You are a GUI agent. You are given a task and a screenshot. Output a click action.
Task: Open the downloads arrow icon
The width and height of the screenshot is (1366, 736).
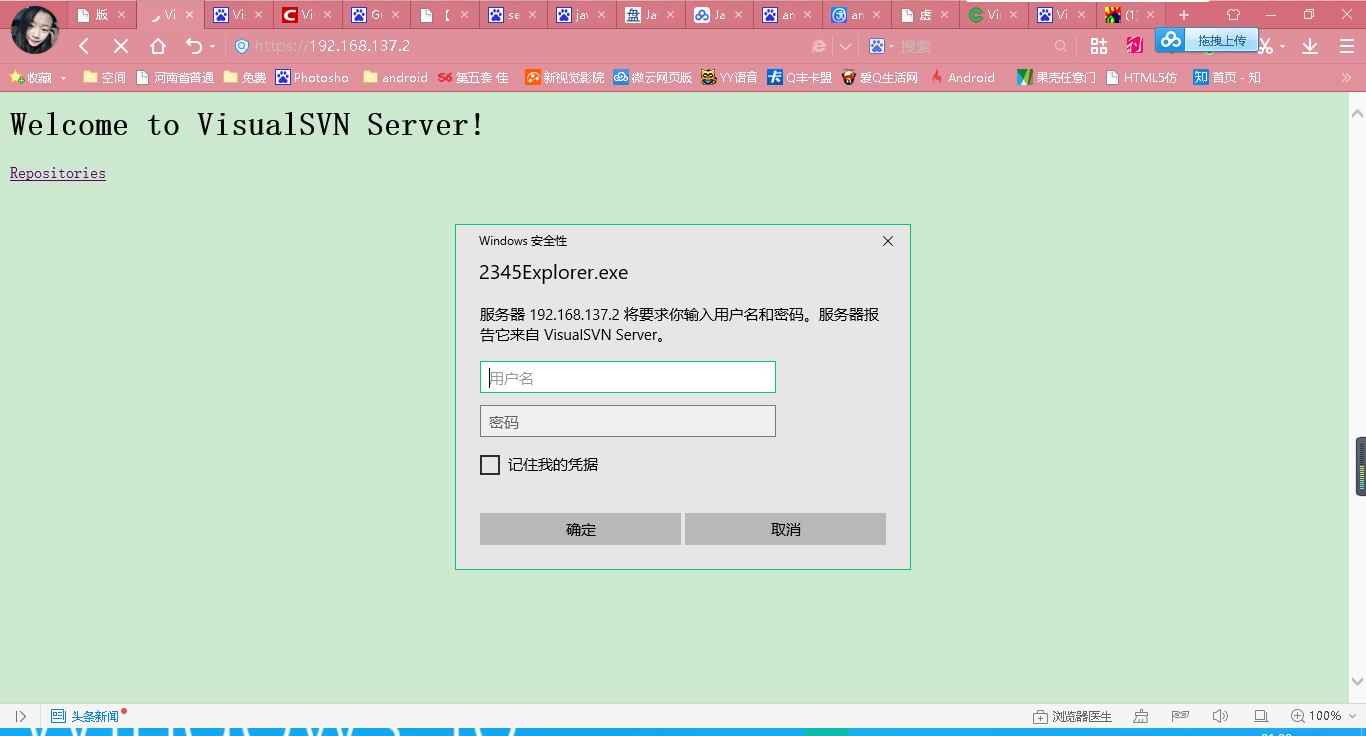[1310, 46]
